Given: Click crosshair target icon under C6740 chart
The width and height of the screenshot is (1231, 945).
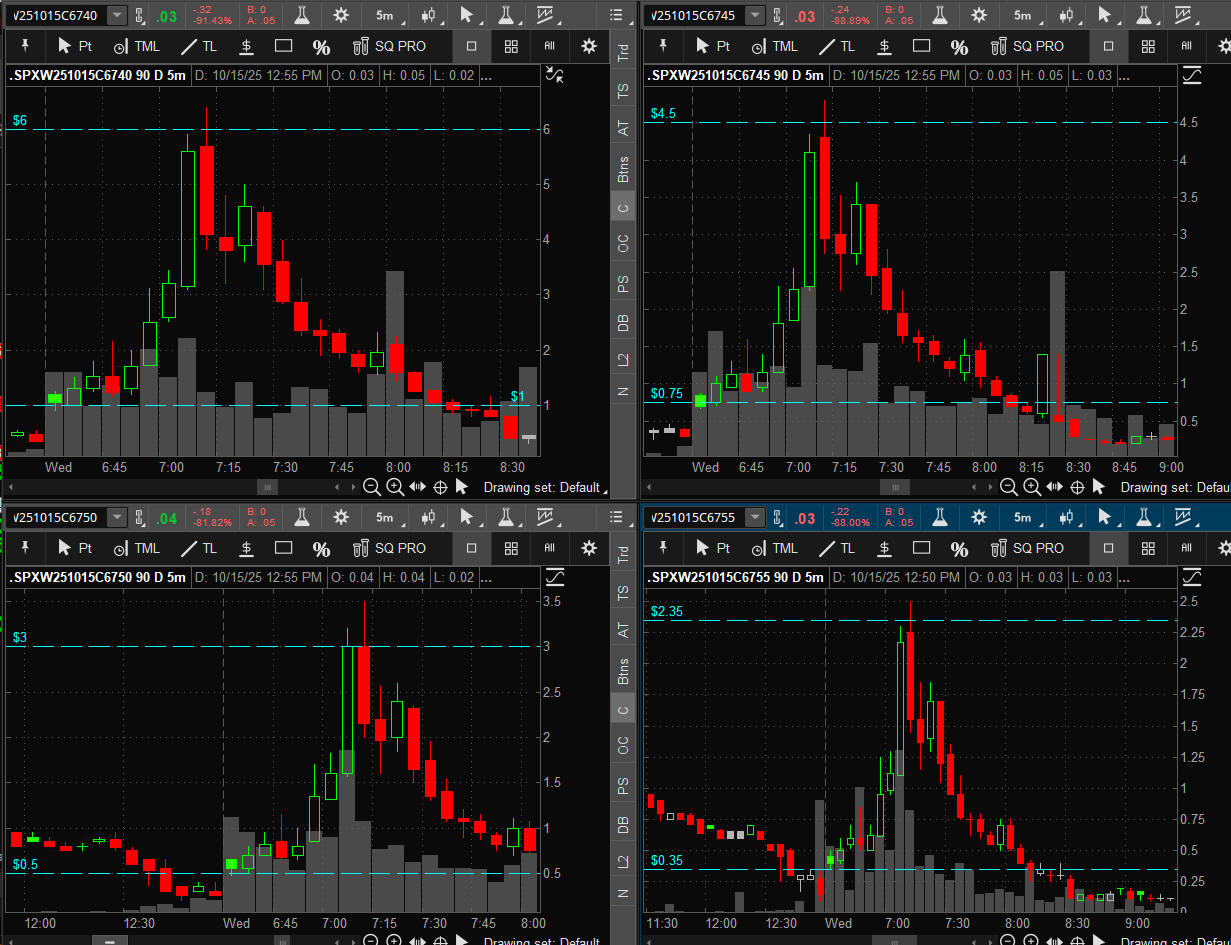Looking at the screenshot, I should tap(439, 487).
